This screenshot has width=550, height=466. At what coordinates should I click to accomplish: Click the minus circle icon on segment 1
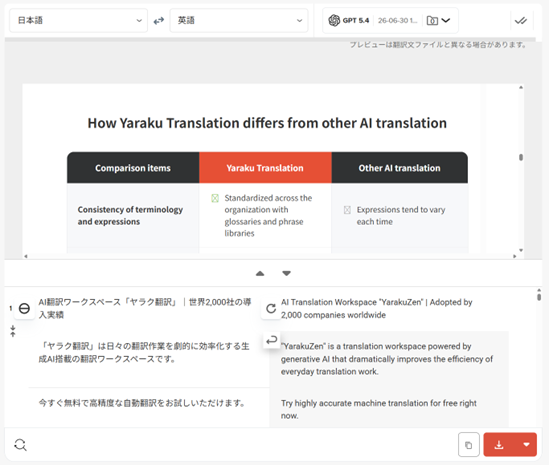tap(24, 309)
